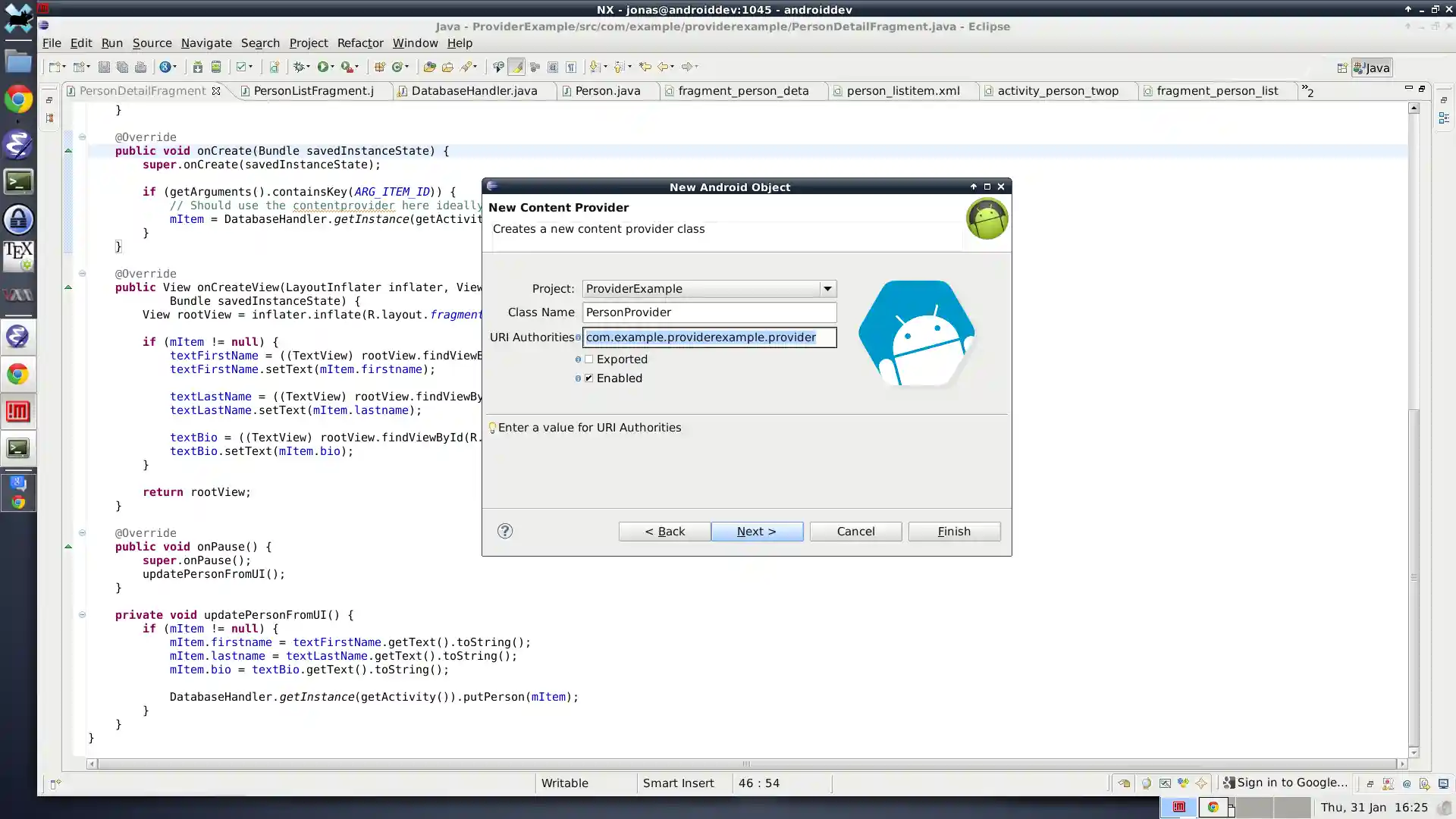Uncheck the Enabled checkbox
Screen dimensions: 1456x819
click(x=589, y=378)
